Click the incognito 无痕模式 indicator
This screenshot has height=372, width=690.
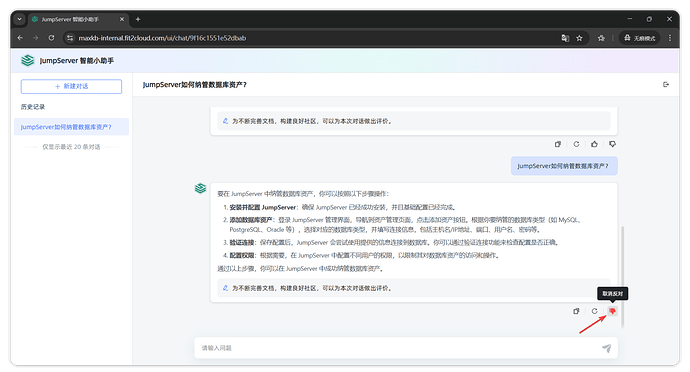(x=639, y=38)
